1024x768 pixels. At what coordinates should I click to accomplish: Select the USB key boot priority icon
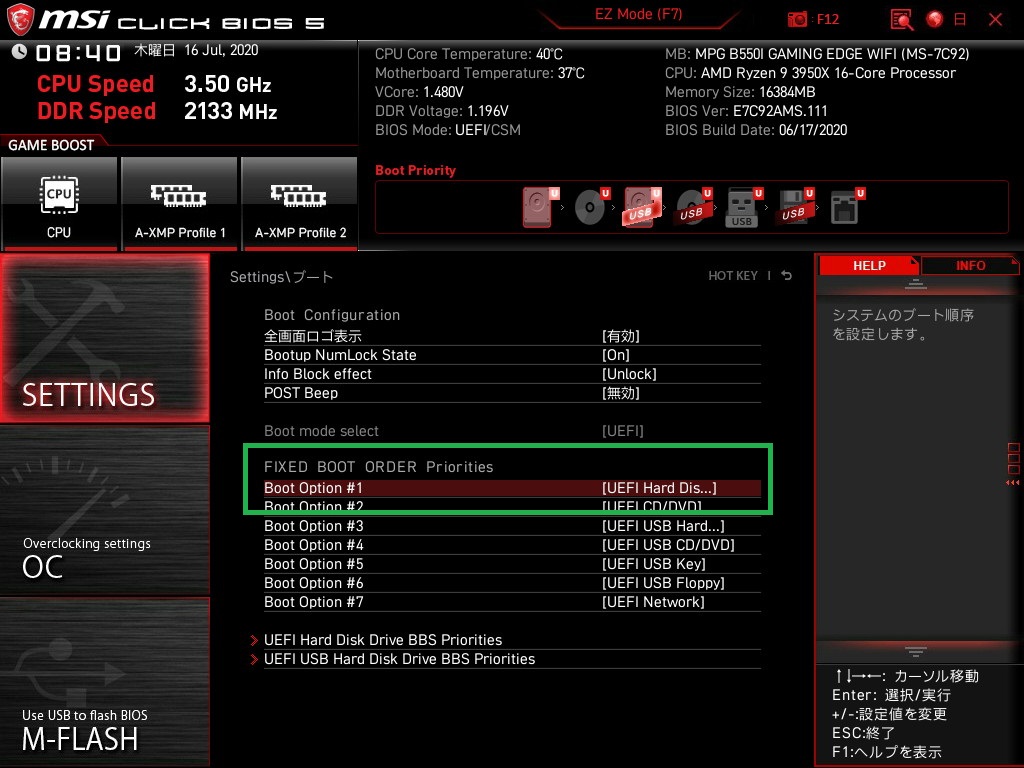coord(744,207)
